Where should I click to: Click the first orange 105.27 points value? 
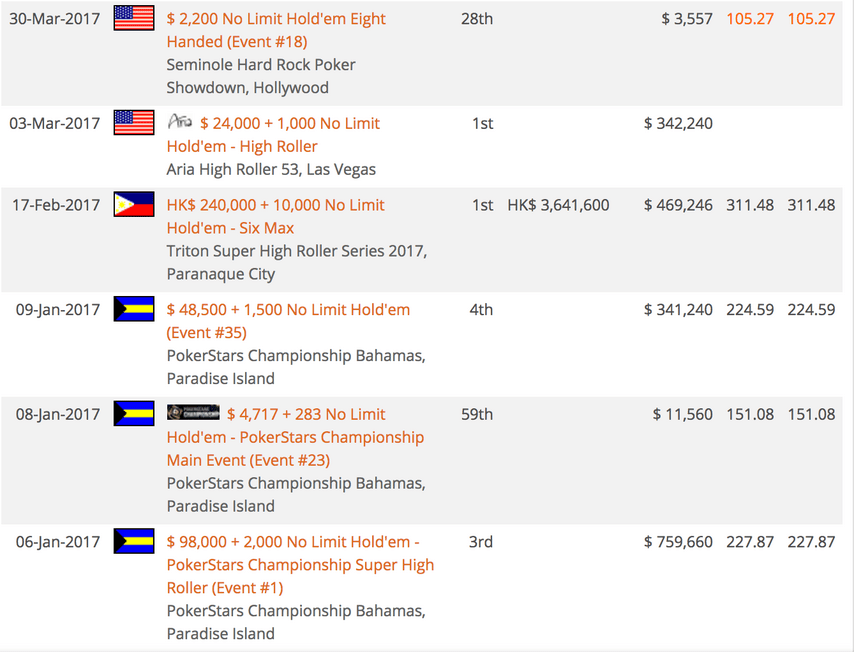coord(749,19)
